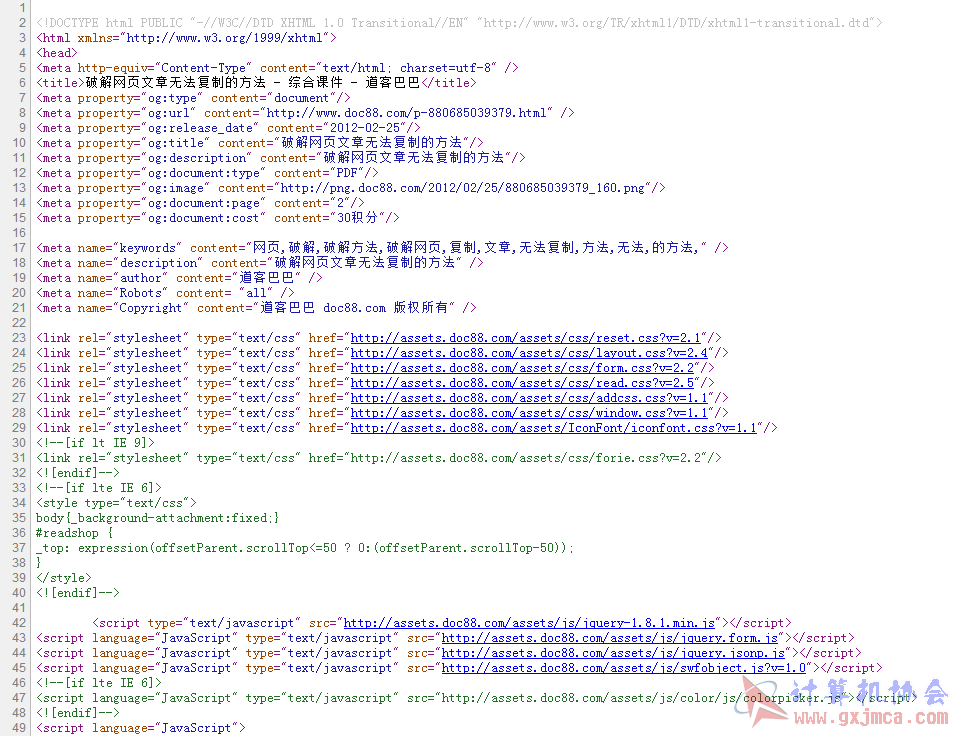The width and height of the screenshot is (964, 736).
Task: Open the window.css?v=1.1 stylesheet link
Action: click(x=529, y=413)
